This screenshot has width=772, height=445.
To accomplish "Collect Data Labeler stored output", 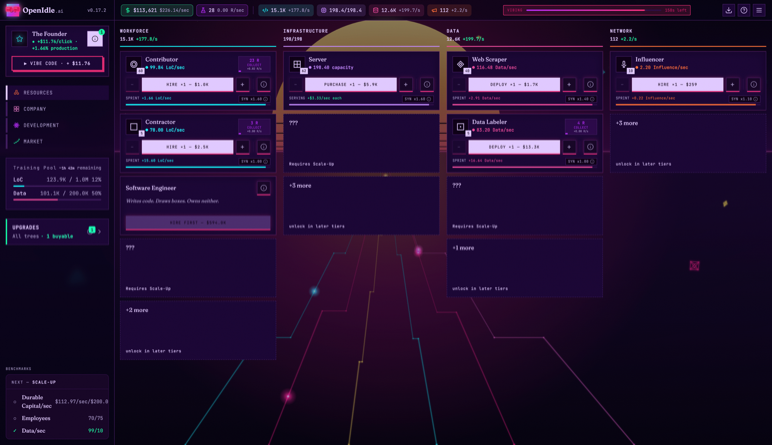I will (581, 127).
